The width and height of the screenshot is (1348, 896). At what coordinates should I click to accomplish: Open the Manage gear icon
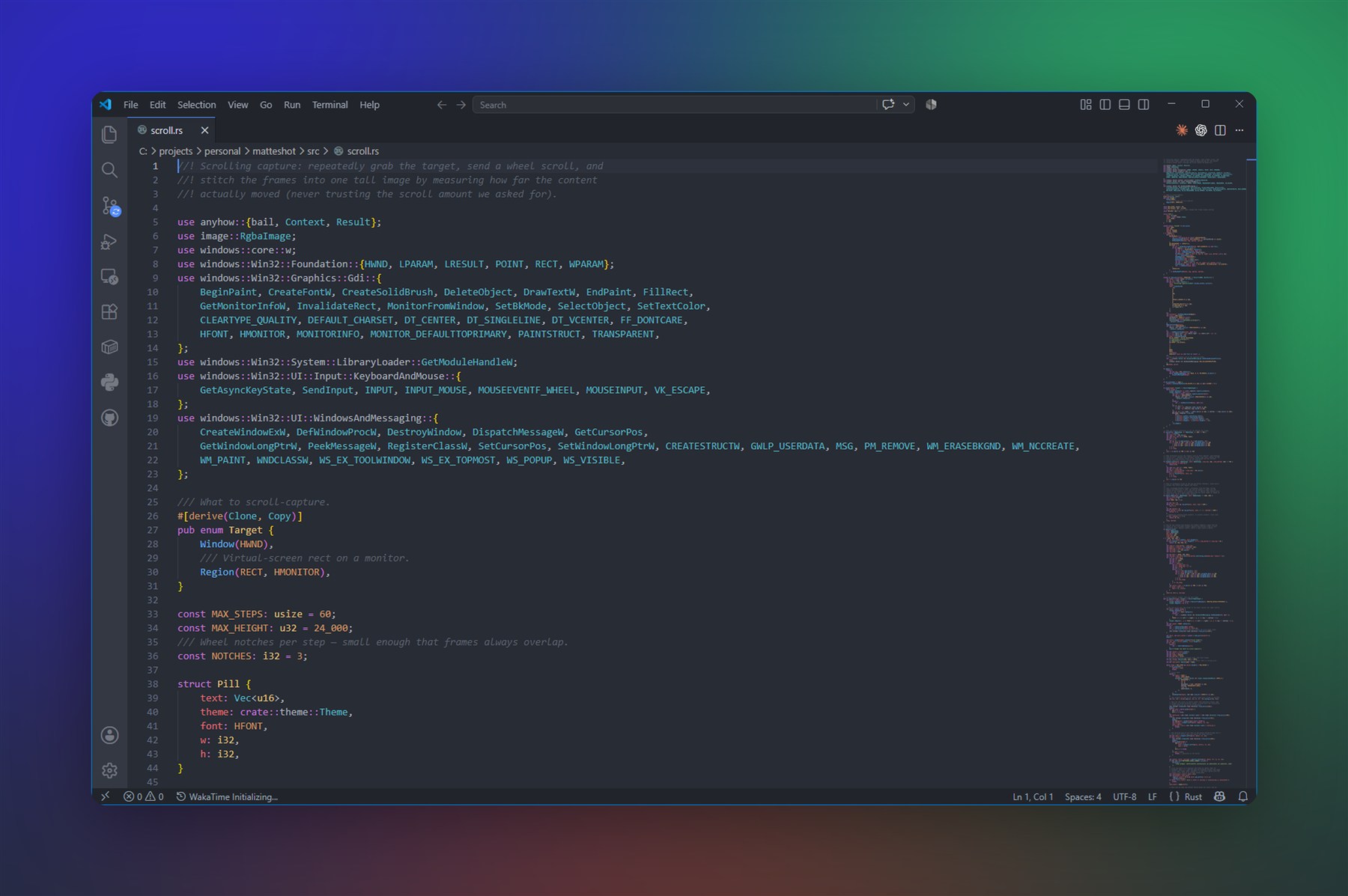tap(109, 770)
